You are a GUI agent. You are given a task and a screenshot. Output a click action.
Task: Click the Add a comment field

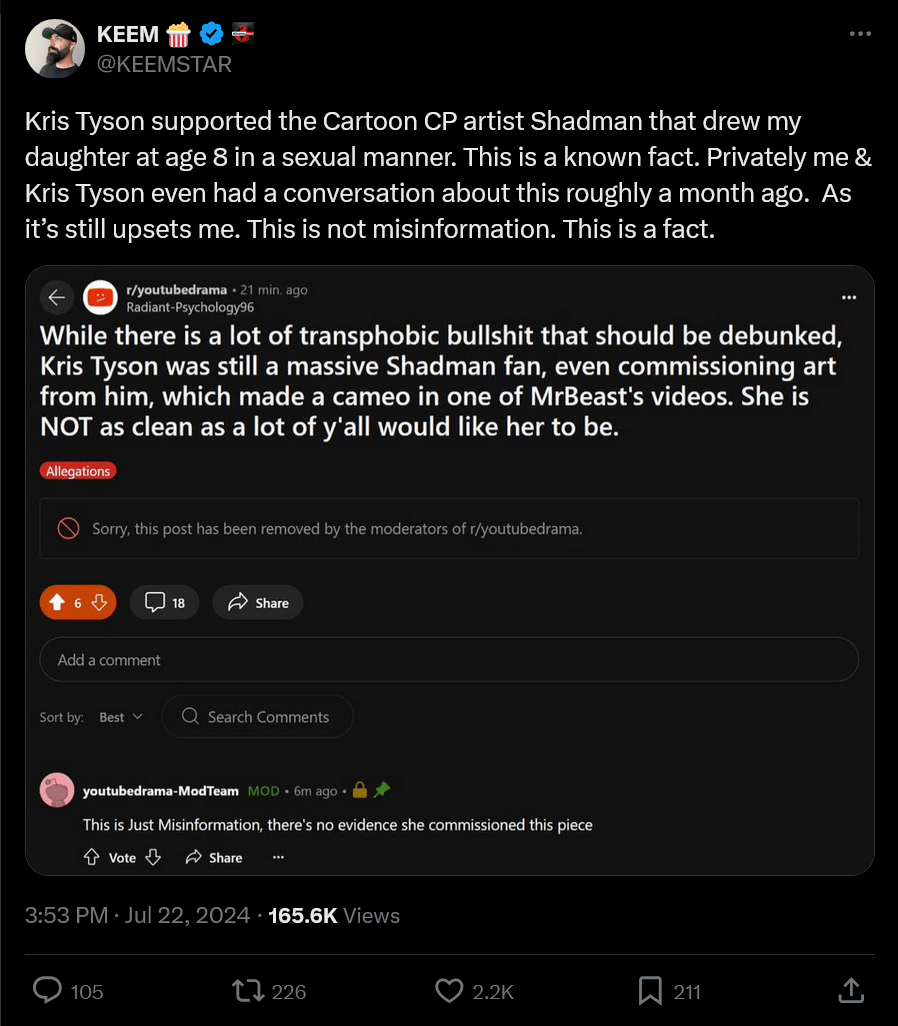coord(449,660)
